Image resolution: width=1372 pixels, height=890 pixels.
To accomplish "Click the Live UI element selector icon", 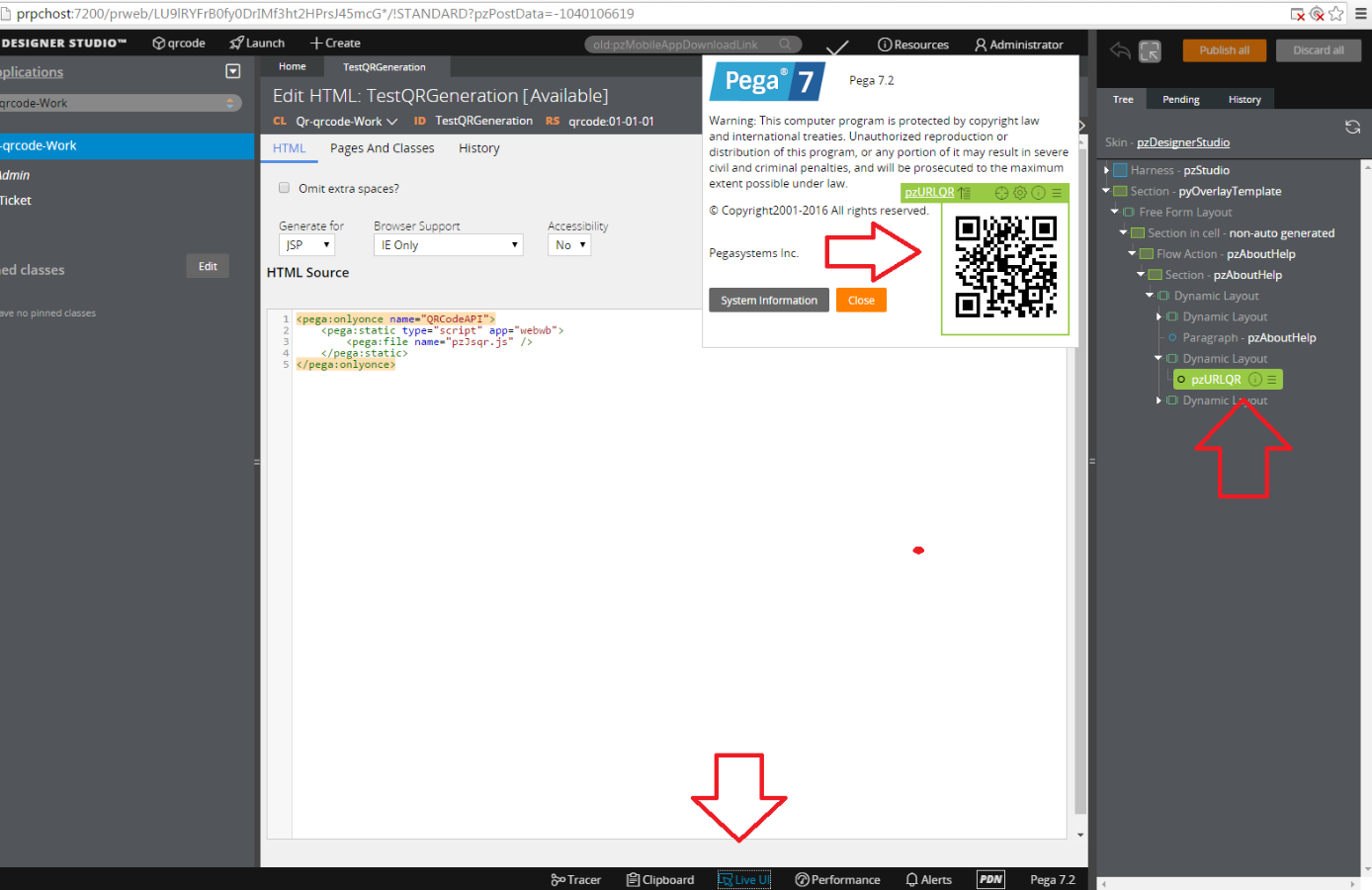I will coord(1150,51).
